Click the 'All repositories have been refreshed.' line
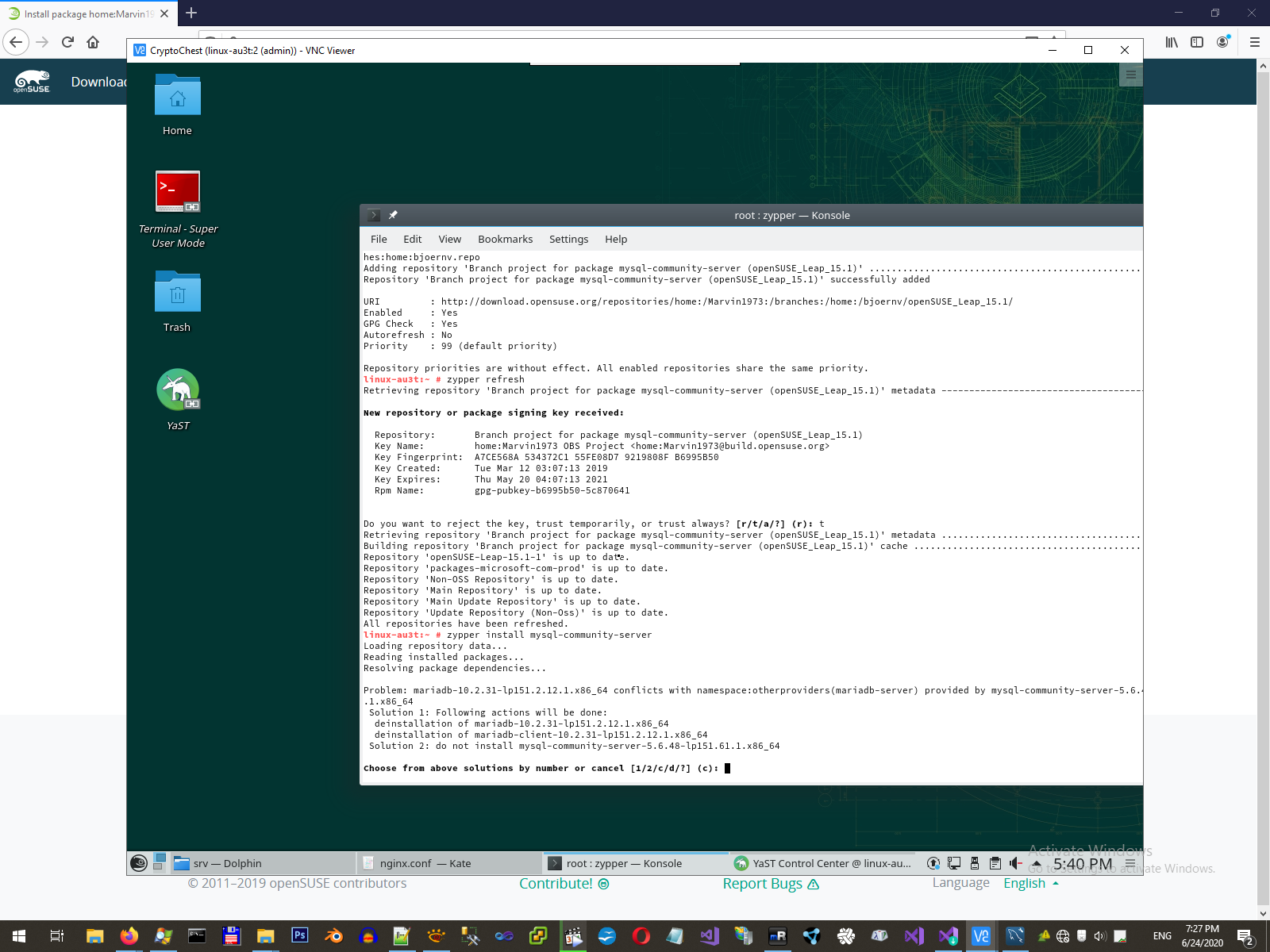 tap(466, 624)
